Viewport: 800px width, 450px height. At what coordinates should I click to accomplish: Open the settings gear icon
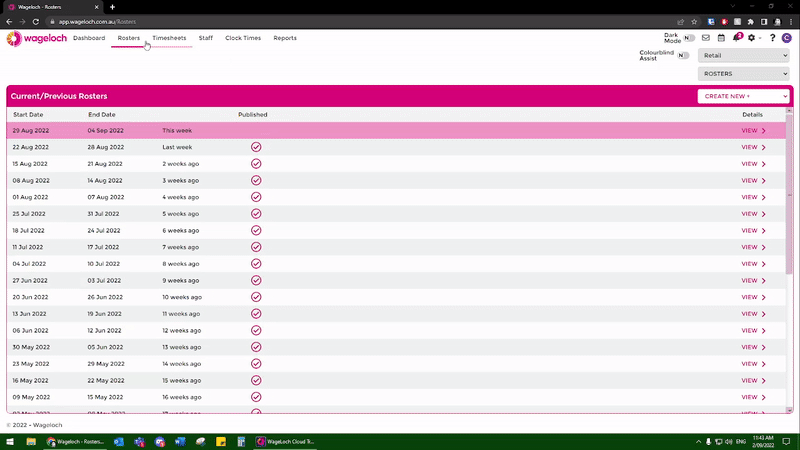point(752,38)
